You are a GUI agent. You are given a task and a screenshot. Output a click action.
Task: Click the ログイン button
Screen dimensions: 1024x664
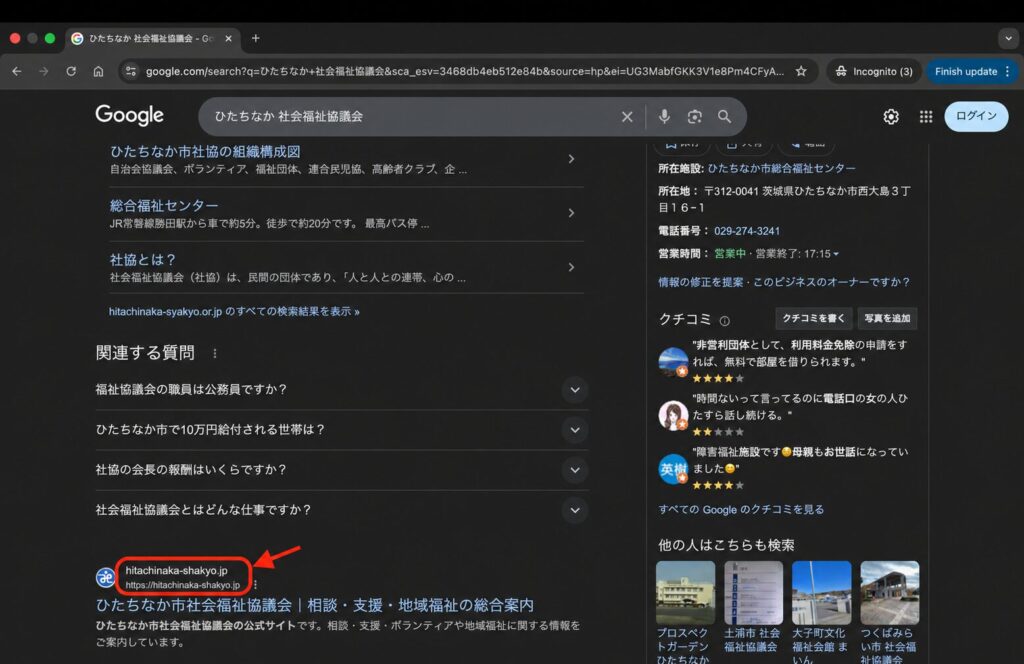click(x=976, y=116)
